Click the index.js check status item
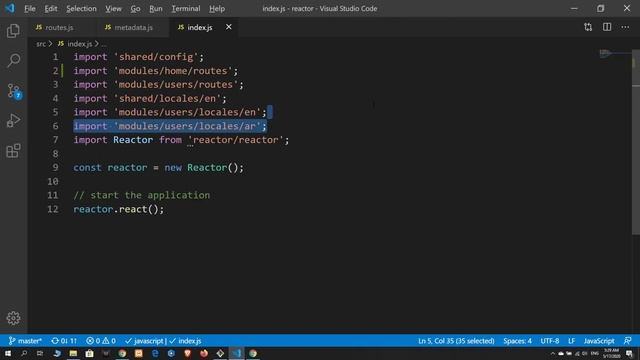The height and width of the screenshot is (360, 640). click(x=185, y=341)
